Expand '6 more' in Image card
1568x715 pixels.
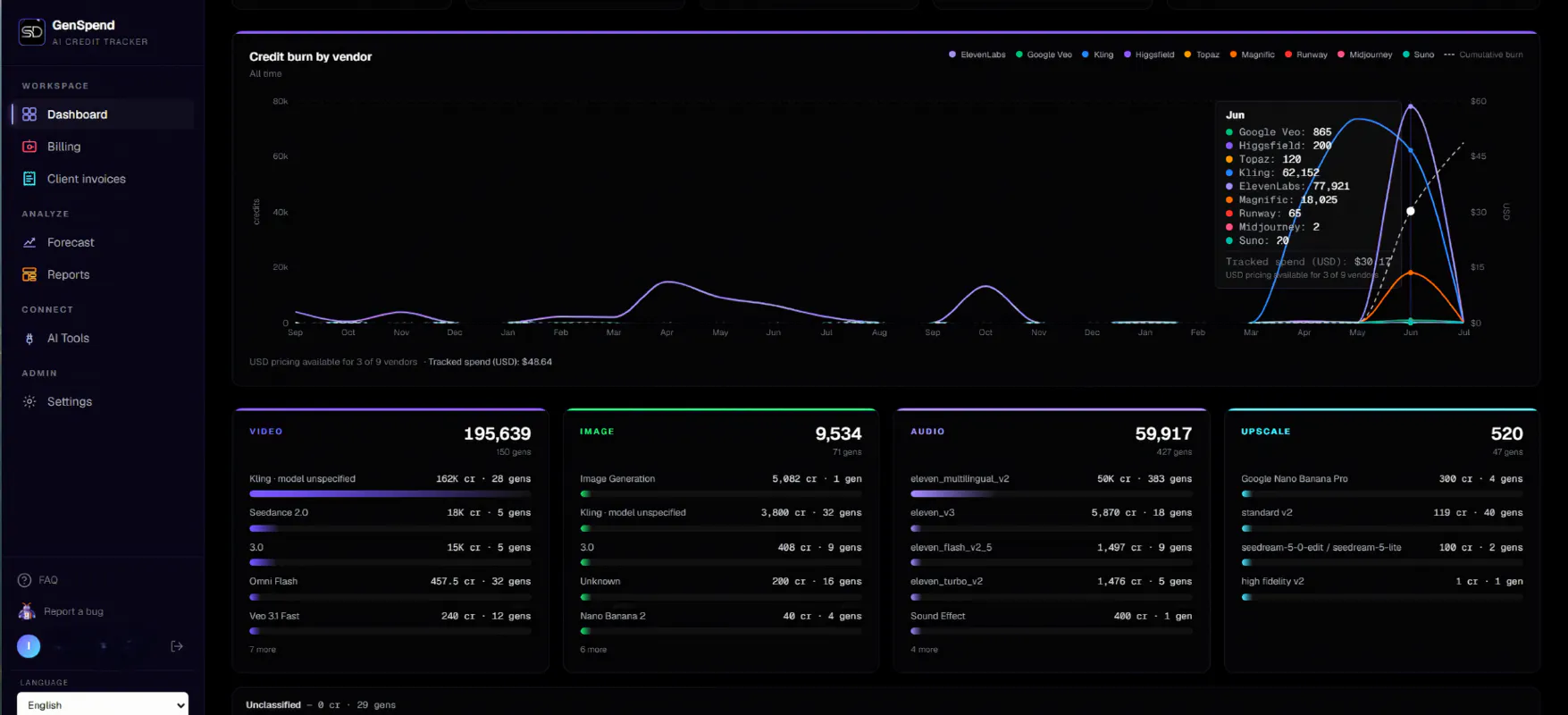[593, 650]
